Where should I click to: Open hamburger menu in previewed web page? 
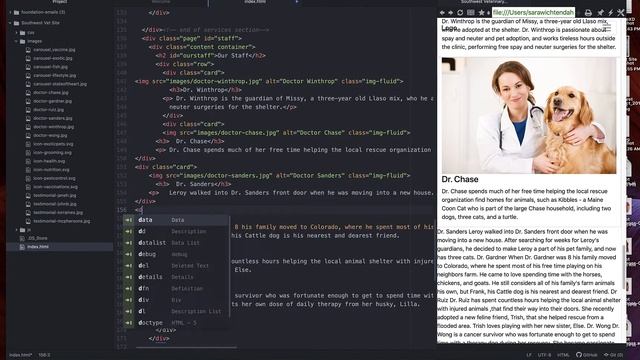click(607, 27)
